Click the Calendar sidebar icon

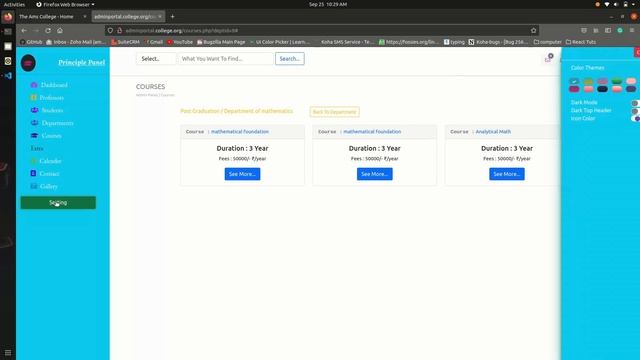click(x=33, y=161)
